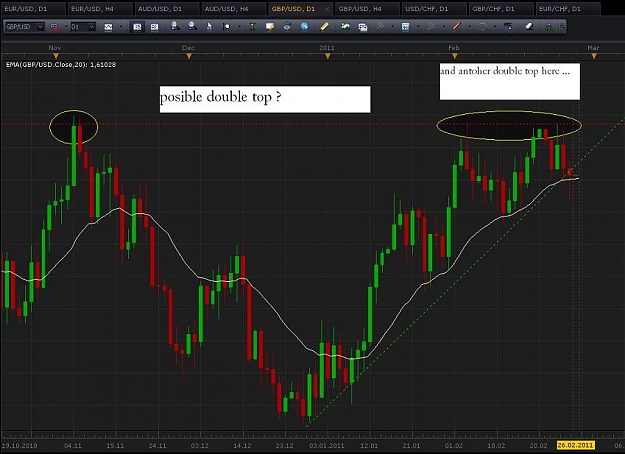Close the active GBP/USD, D1 tab
The height and width of the screenshot is (454, 625).
point(327,9)
